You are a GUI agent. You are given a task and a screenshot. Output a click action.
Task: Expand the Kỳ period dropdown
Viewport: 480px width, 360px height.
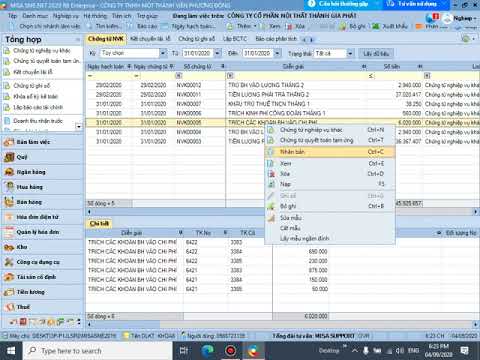[163, 53]
